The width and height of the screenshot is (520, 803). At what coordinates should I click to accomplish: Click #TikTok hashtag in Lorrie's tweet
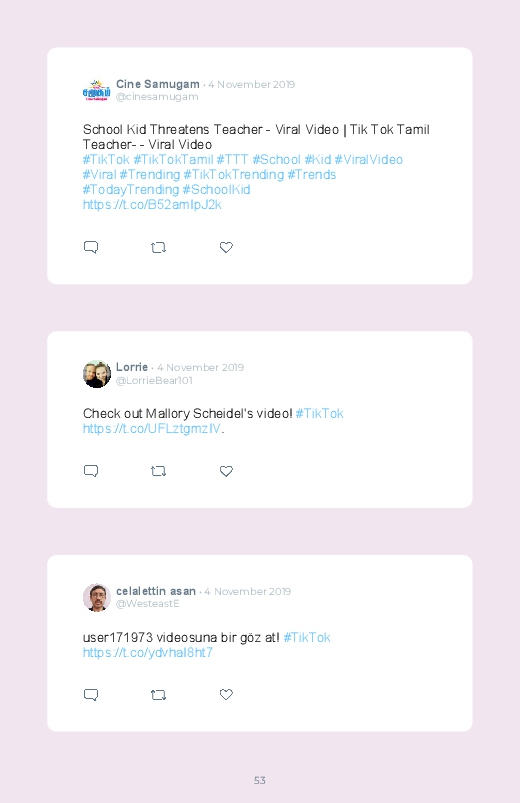pyautogui.click(x=319, y=414)
